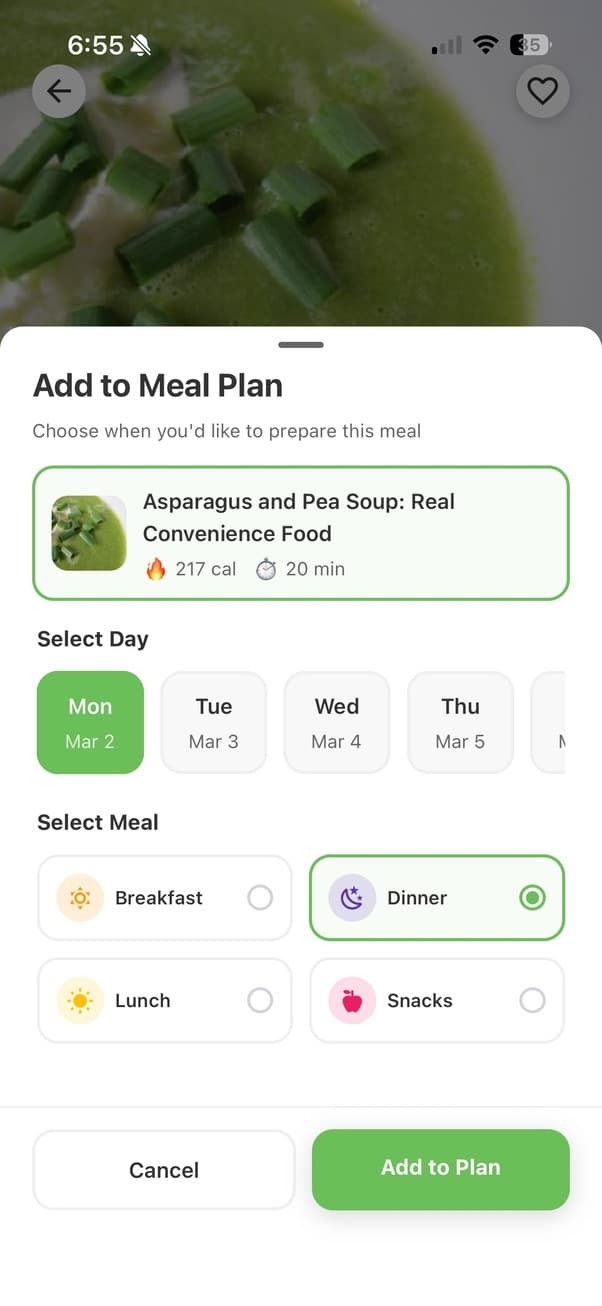Tap the moon-and-stars Dinner icon
This screenshot has height=1306, width=602.
[x=352, y=897]
